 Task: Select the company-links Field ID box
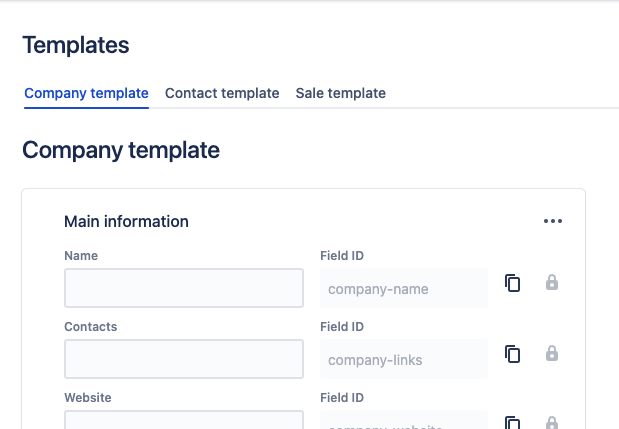[403, 359]
